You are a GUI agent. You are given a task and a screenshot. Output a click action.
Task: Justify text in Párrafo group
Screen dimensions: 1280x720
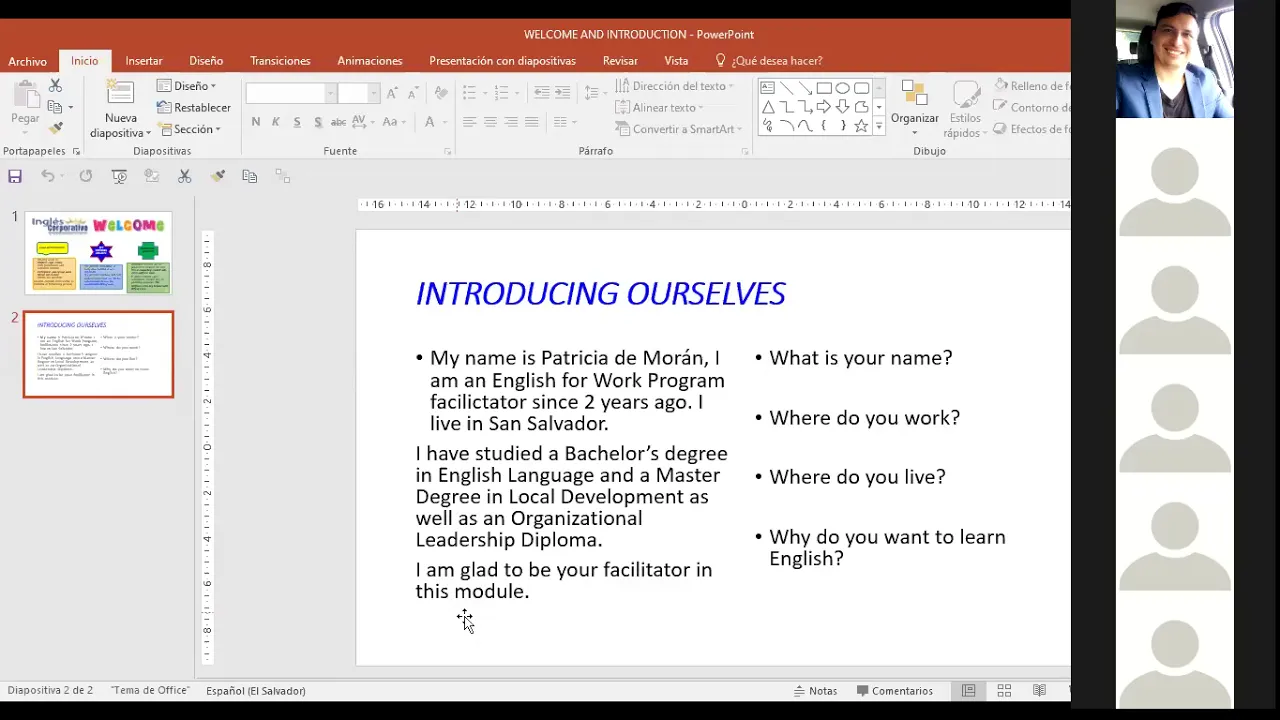tap(532, 122)
